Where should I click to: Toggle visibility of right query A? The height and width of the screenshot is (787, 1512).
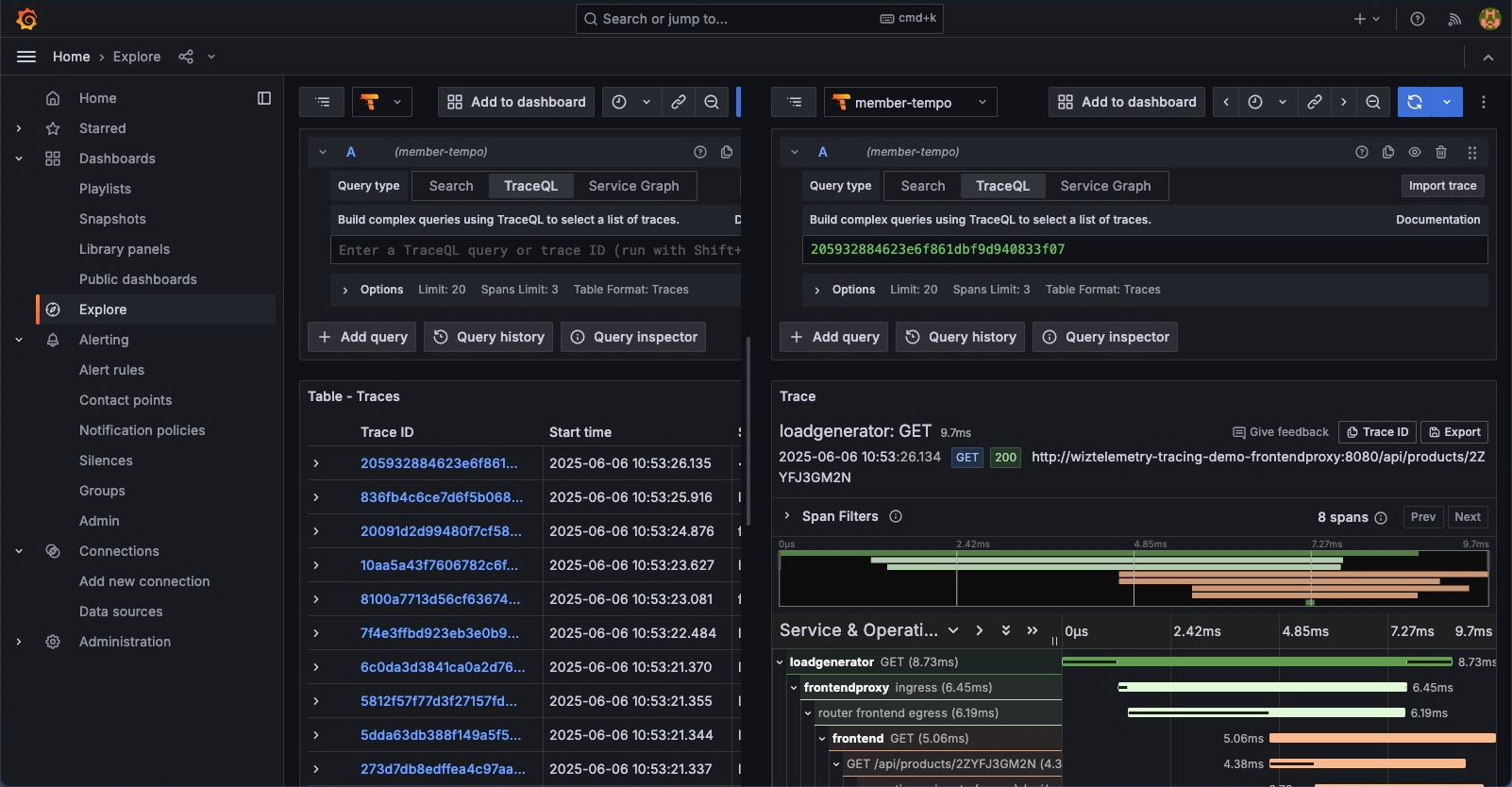(x=1415, y=152)
